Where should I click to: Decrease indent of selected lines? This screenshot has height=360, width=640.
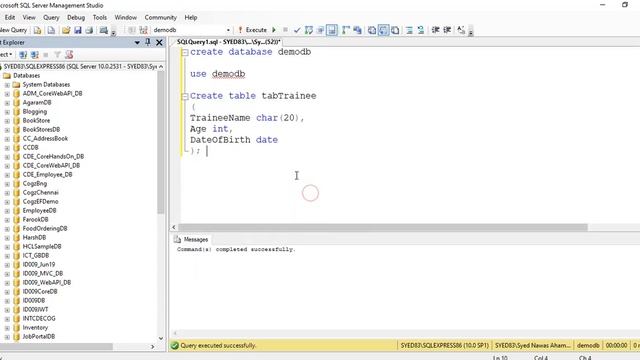tap(435, 30)
